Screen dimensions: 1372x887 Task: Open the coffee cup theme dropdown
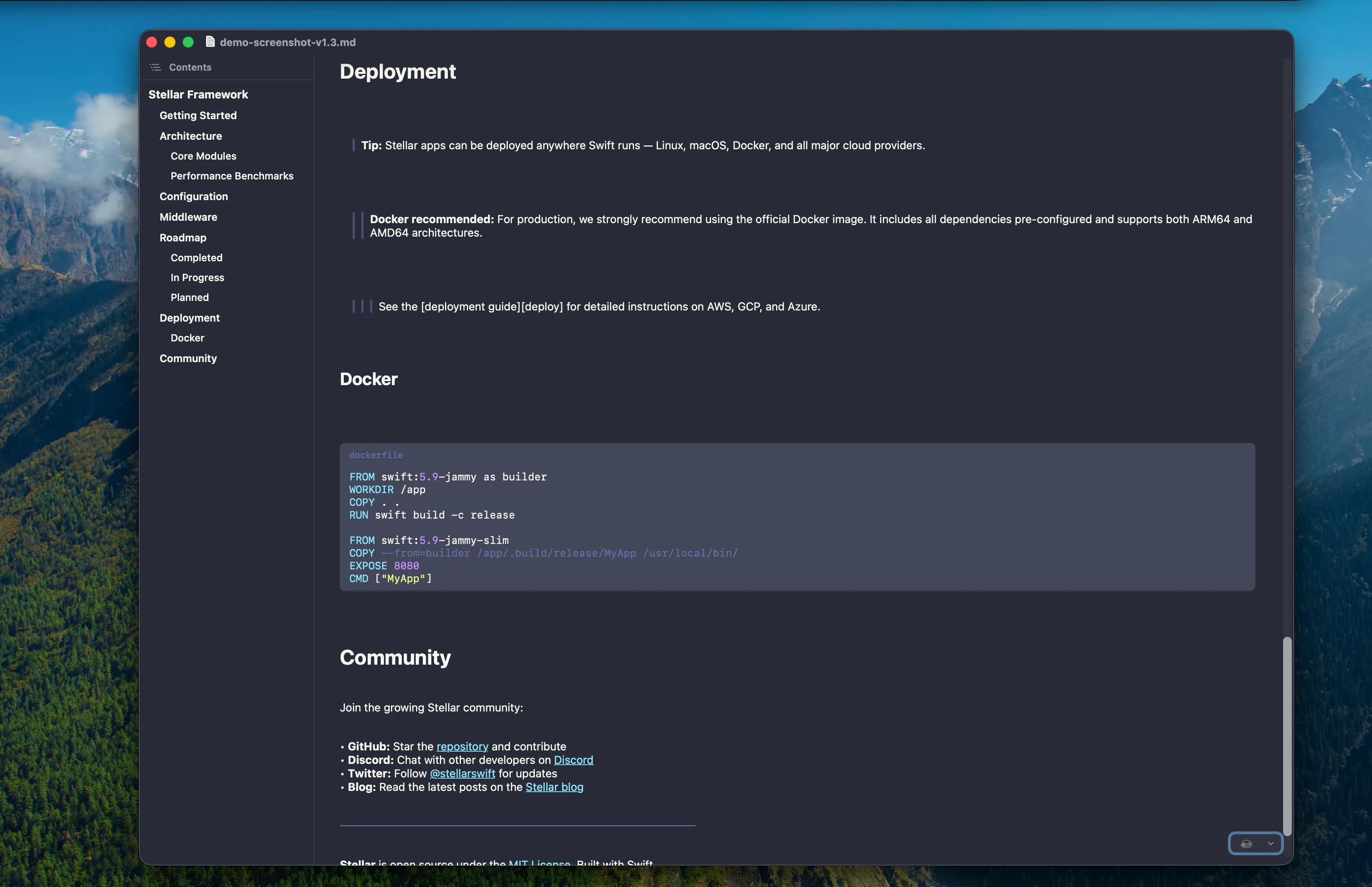(x=1255, y=843)
